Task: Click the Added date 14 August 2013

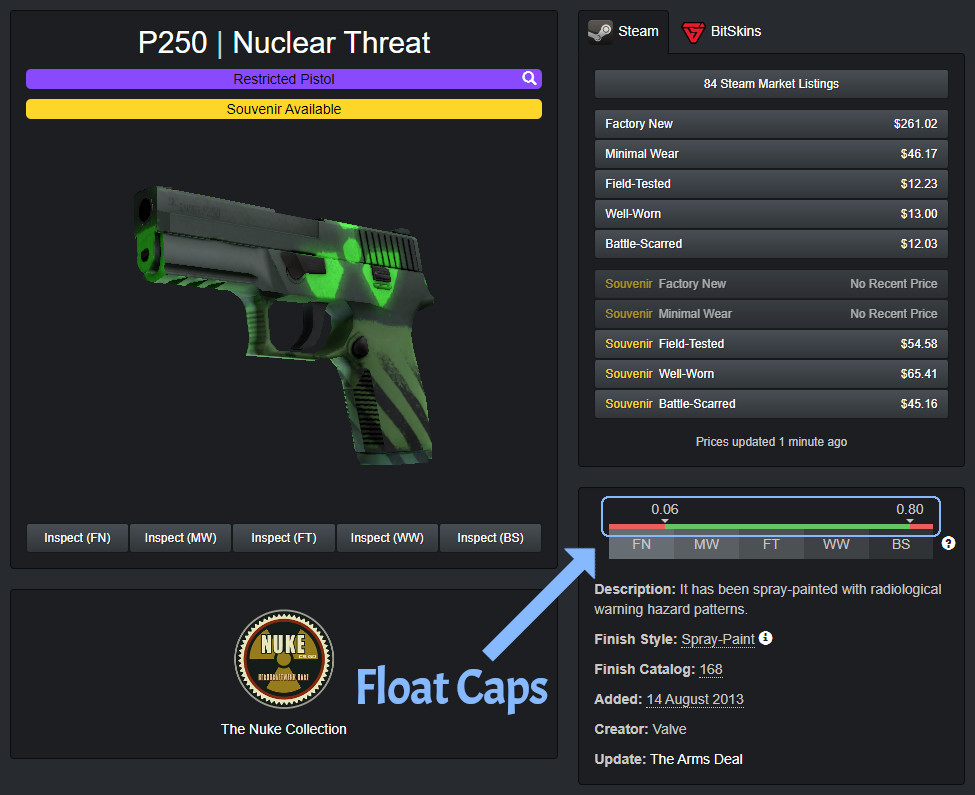Action: tap(695, 699)
